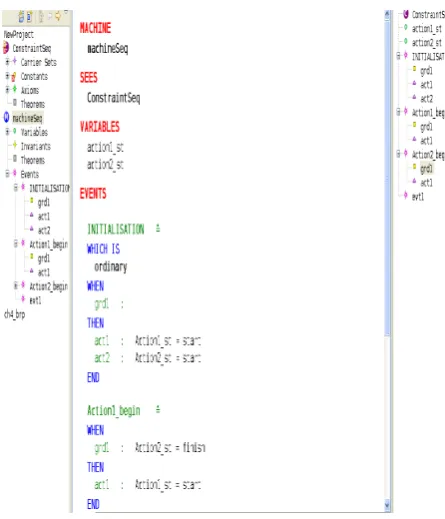Click the action2_st variable icon in outline

click(406, 41)
